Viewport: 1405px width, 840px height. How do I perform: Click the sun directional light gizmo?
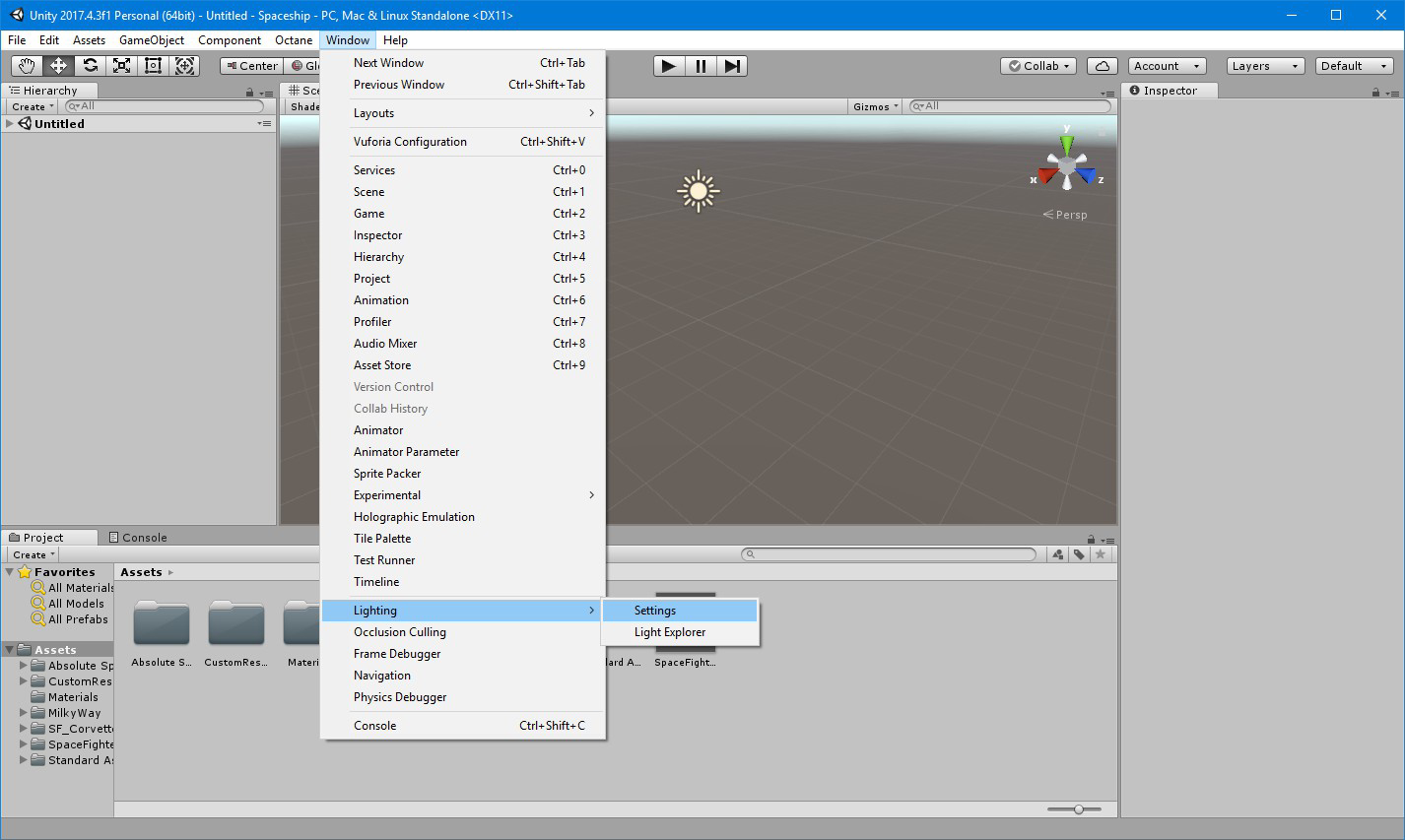pyautogui.click(x=699, y=191)
